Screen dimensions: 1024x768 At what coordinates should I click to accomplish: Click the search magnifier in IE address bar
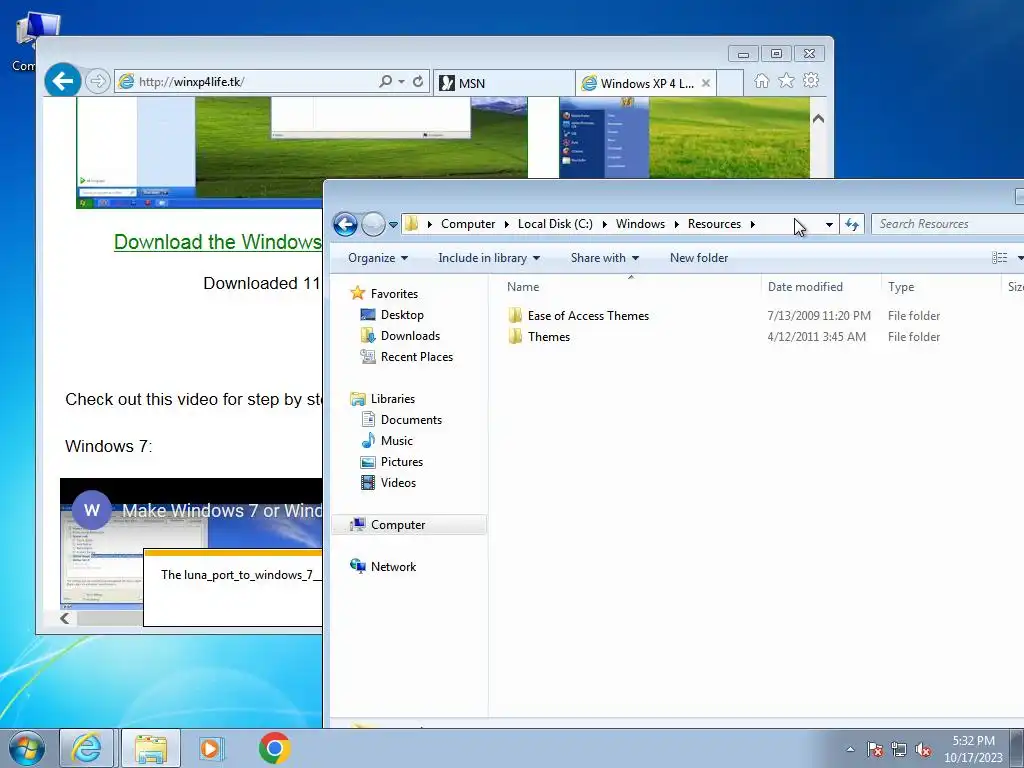(386, 82)
